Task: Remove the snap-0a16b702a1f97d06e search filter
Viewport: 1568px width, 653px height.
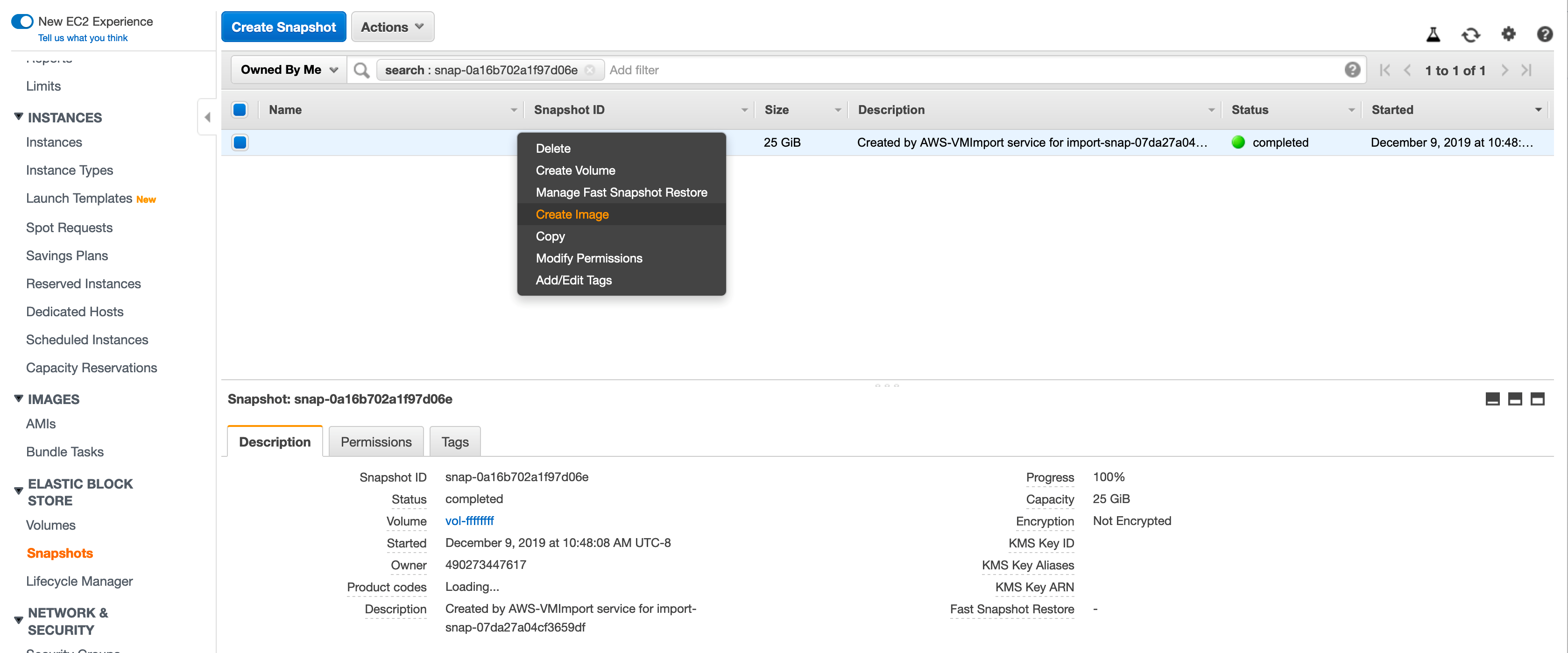Action: point(589,70)
